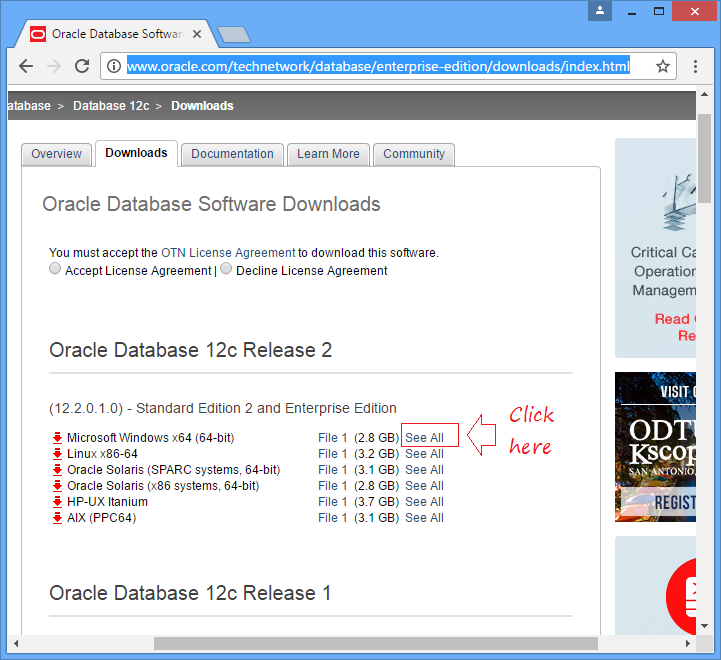Click the horizontal scrollbar thumb
The width and height of the screenshot is (721, 660).
(x=376, y=643)
